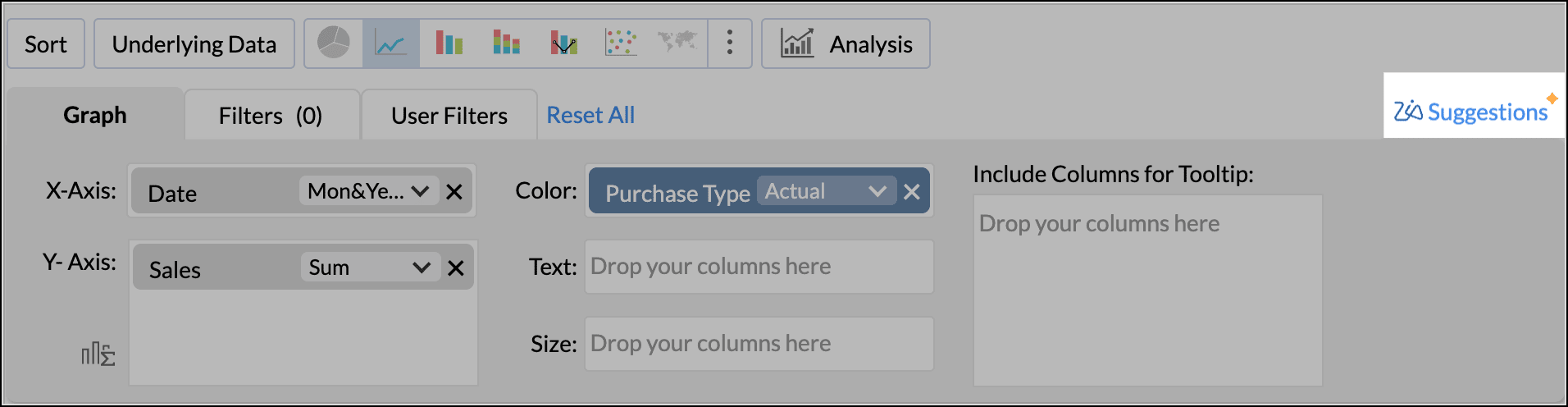Select the pie chart type

(x=334, y=43)
